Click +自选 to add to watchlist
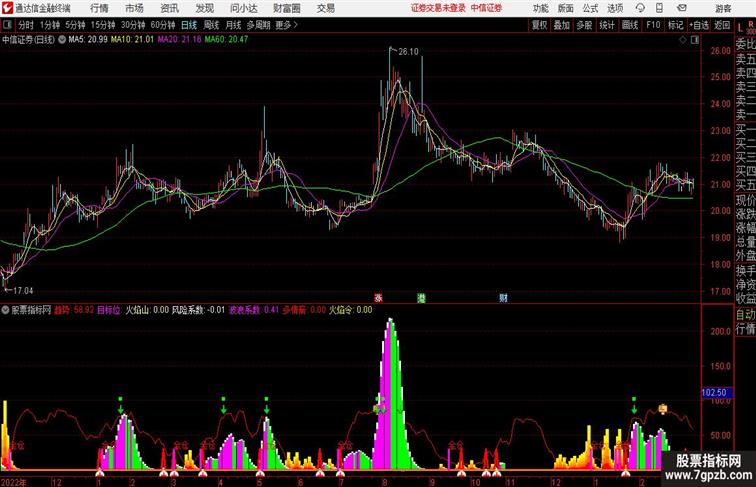756x487 pixels. coord(699,25)
